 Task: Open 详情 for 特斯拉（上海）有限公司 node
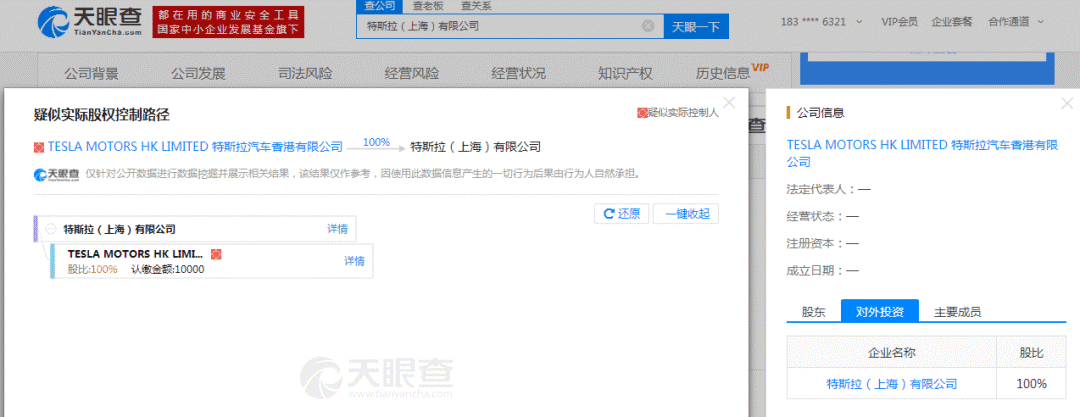[x=337, y=229]
